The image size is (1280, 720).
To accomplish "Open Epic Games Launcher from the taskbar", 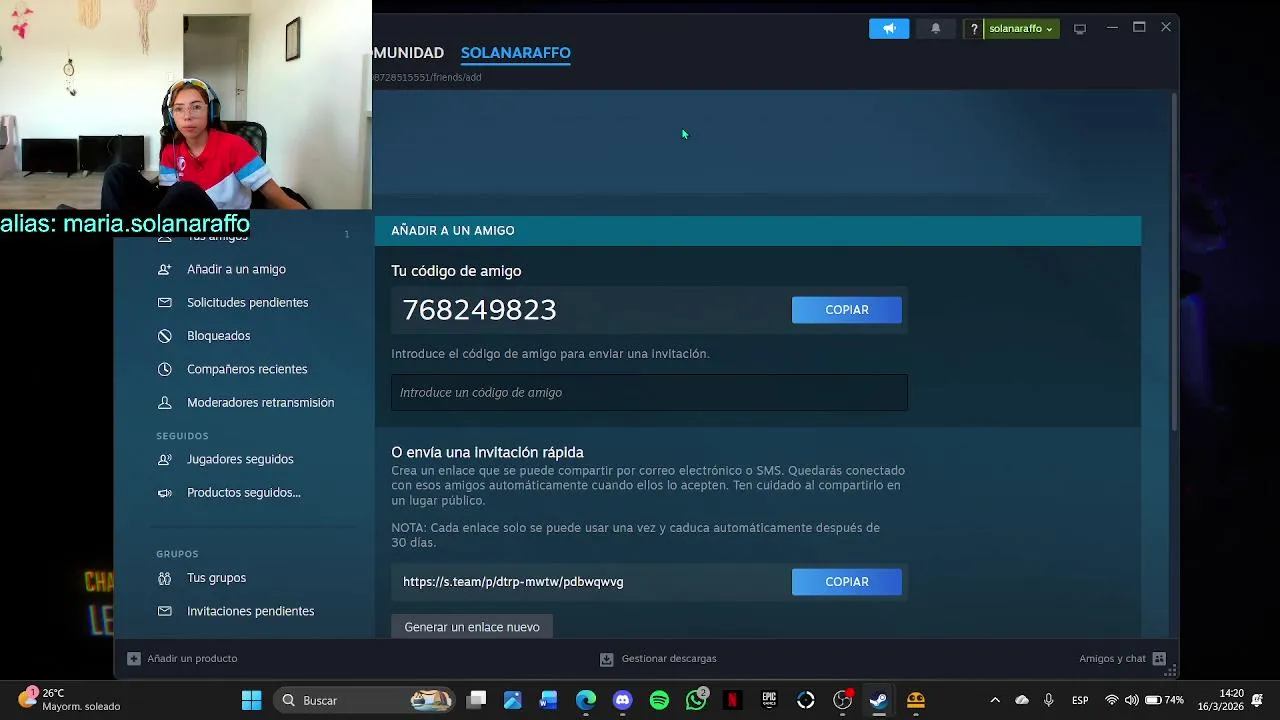I will pos(769,701).
